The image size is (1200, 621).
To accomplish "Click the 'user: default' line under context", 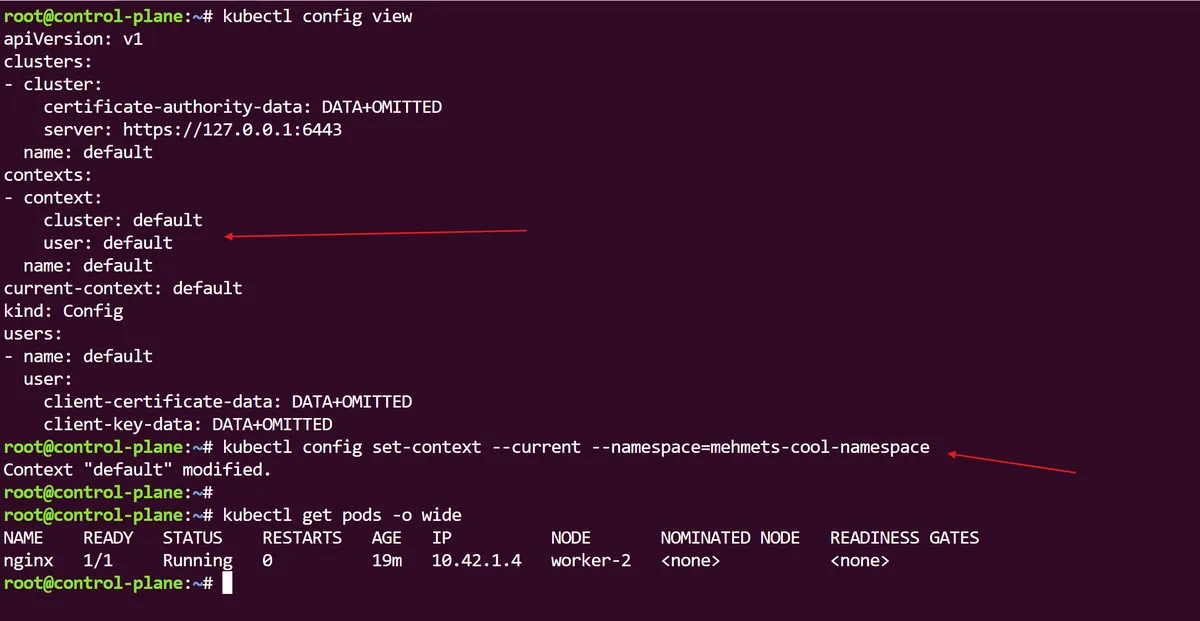I will pos(108,242).
